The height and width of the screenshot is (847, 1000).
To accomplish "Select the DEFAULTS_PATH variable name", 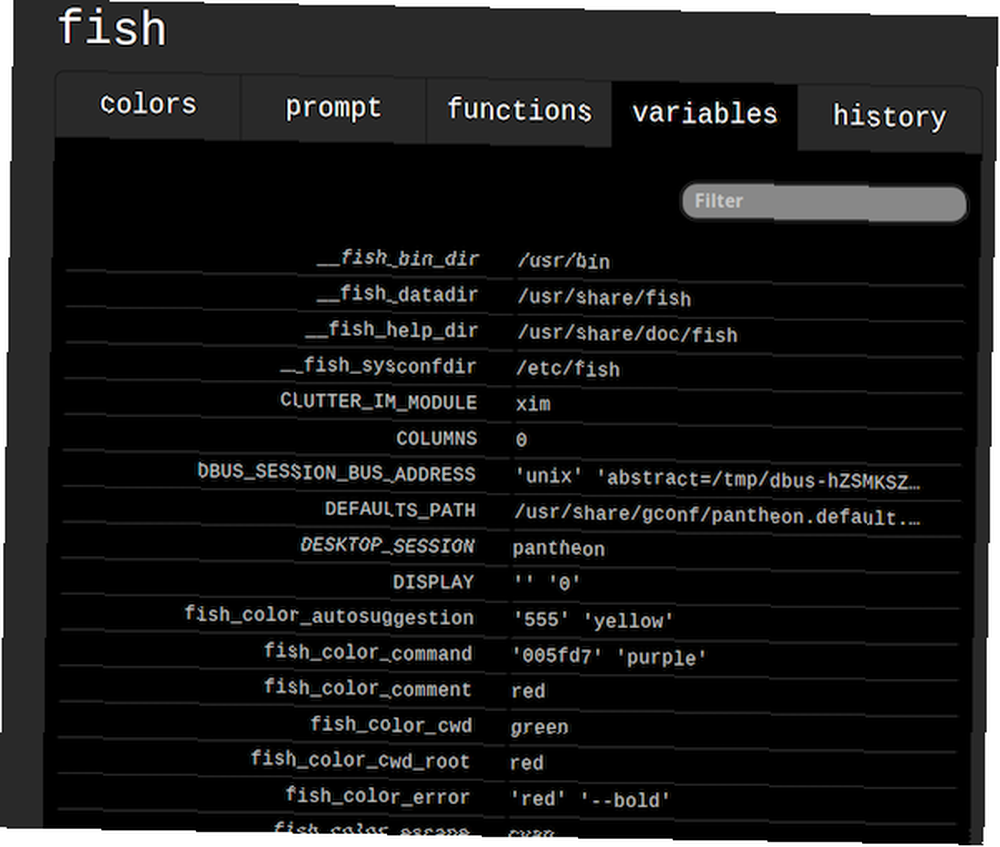I will pyautogui.click(x=400, y=509).
